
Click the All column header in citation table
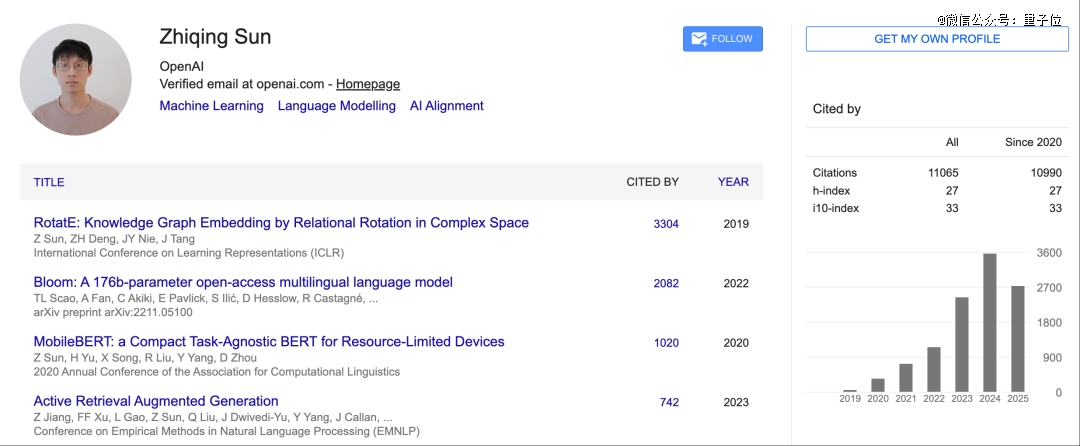[x=952, y=142]
